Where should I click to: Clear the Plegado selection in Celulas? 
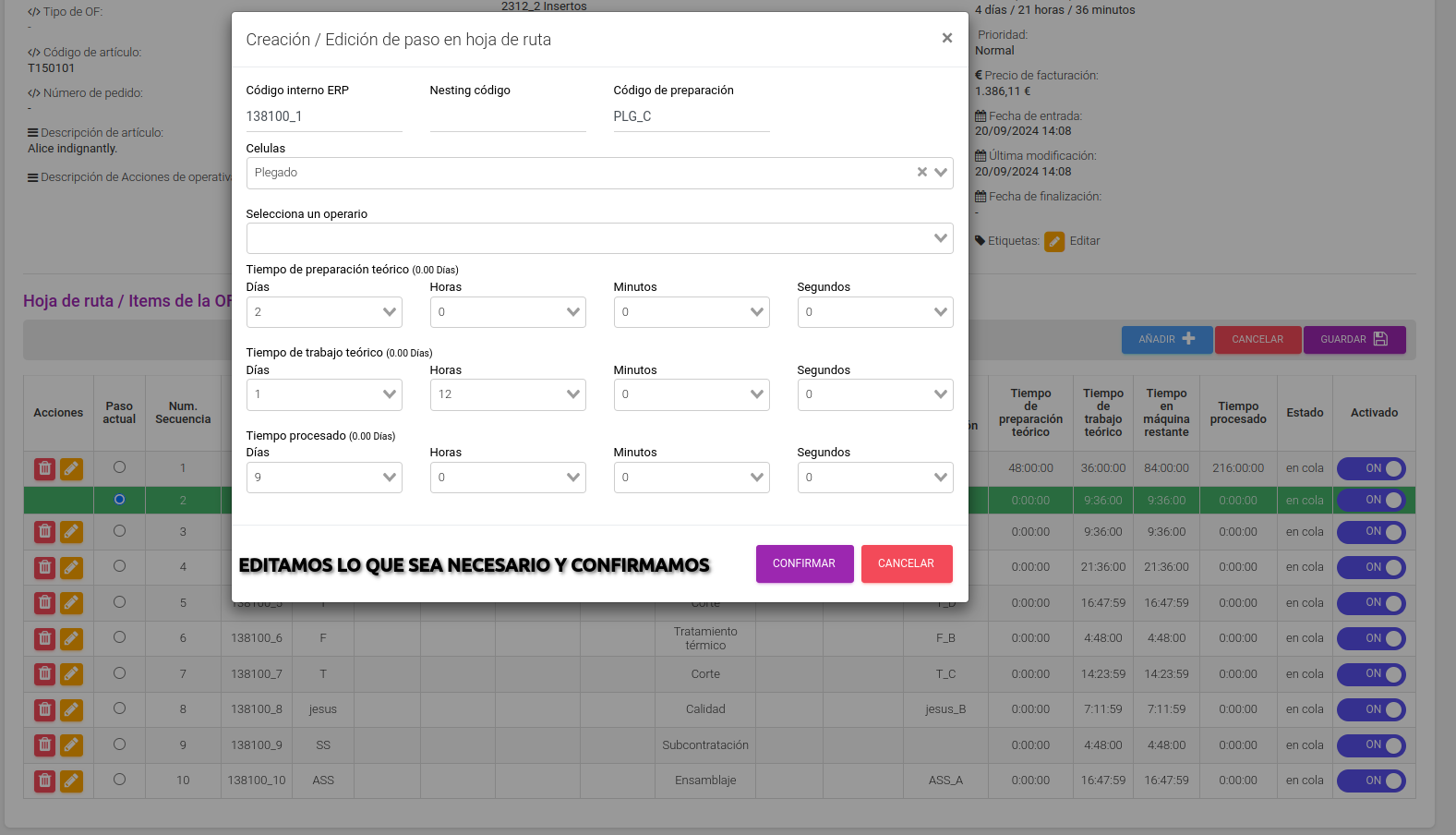pos(921,173)
